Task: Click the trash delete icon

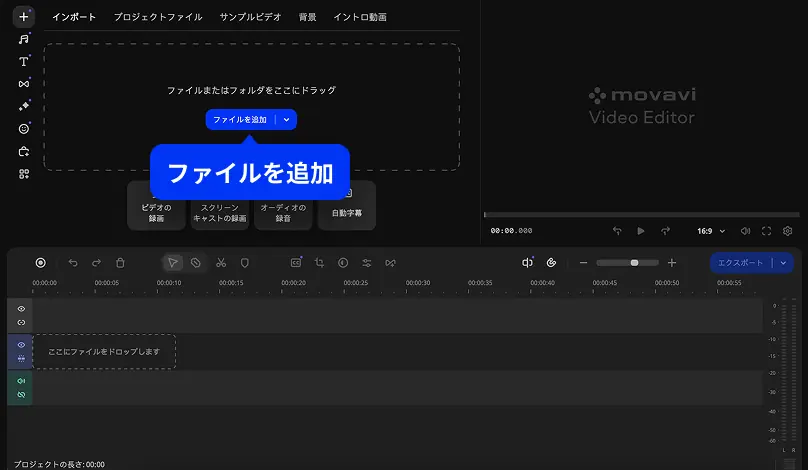Action: coord(120,263)
